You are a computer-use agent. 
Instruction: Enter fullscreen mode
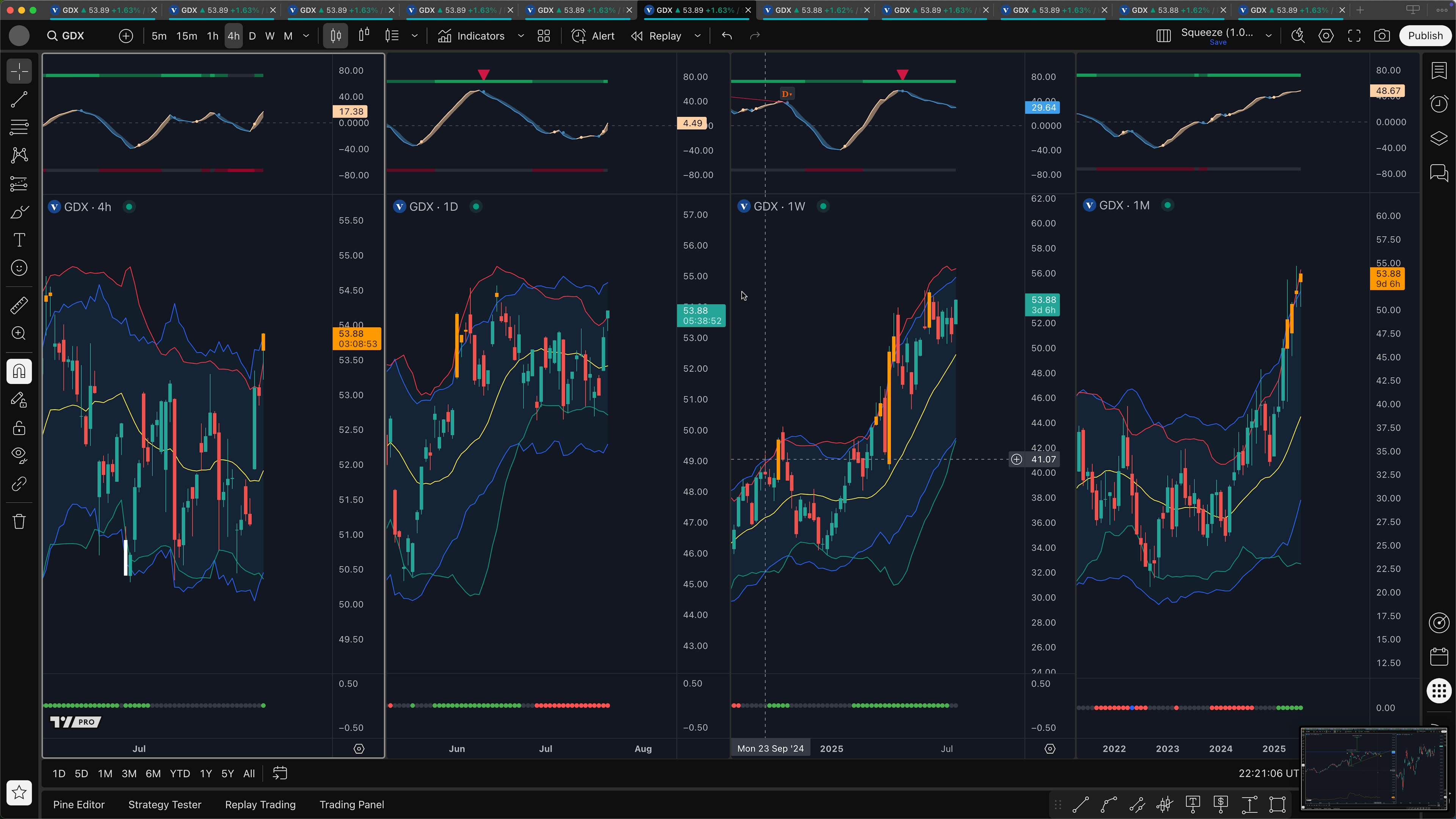tap(1354, 36)
